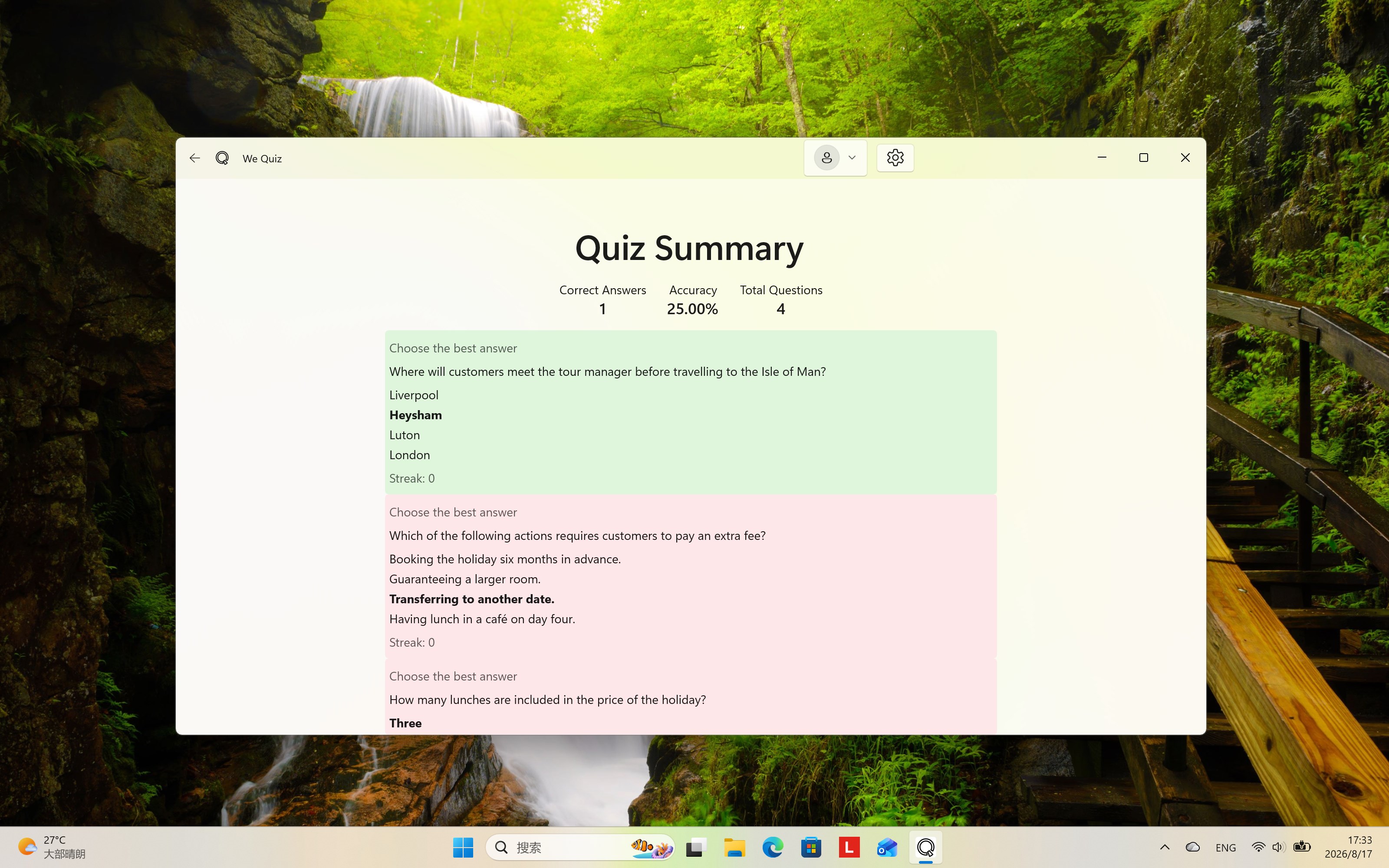Click the extra fee question text
1389x868 pixels.
[x=577, y=536]
